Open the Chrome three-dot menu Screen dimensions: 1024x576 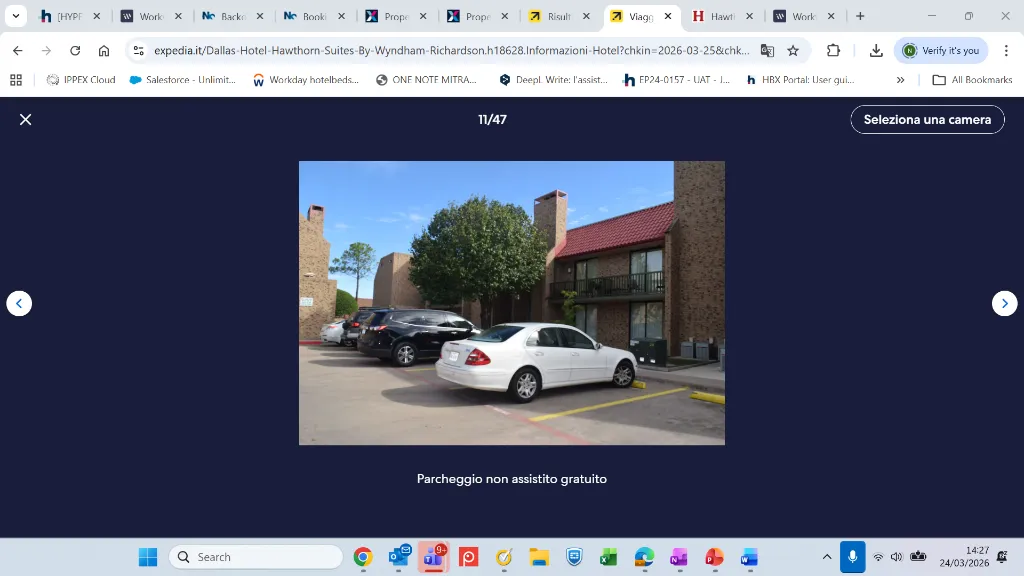point(1006,50)
